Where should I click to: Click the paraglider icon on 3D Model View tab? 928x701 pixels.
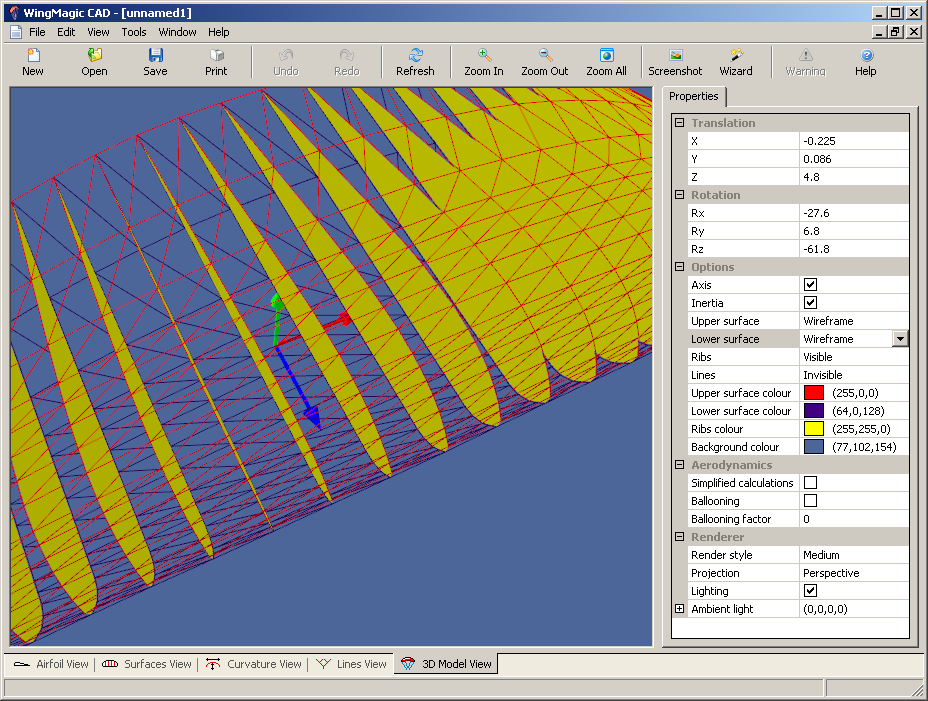[408, 664]
